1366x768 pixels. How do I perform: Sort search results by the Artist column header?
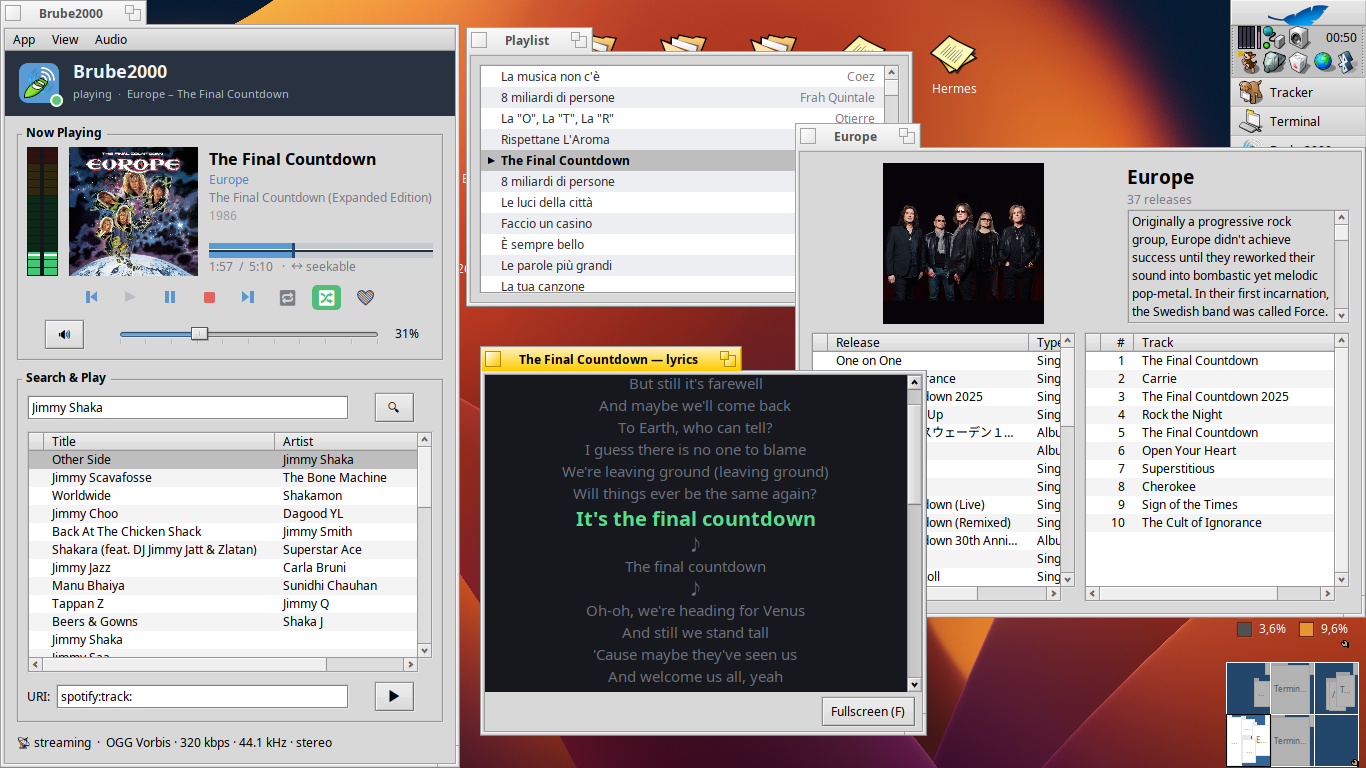(x=344, y=441)
